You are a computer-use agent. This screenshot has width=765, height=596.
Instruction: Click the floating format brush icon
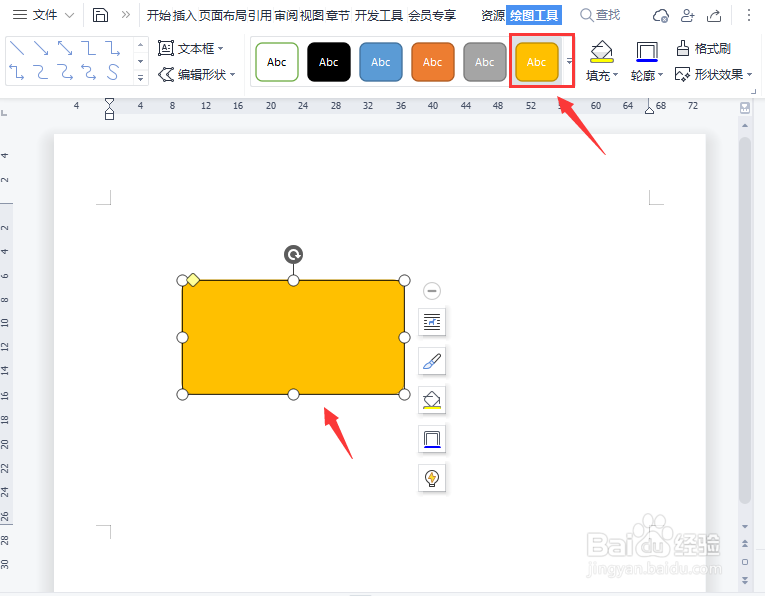coord(432,361)
